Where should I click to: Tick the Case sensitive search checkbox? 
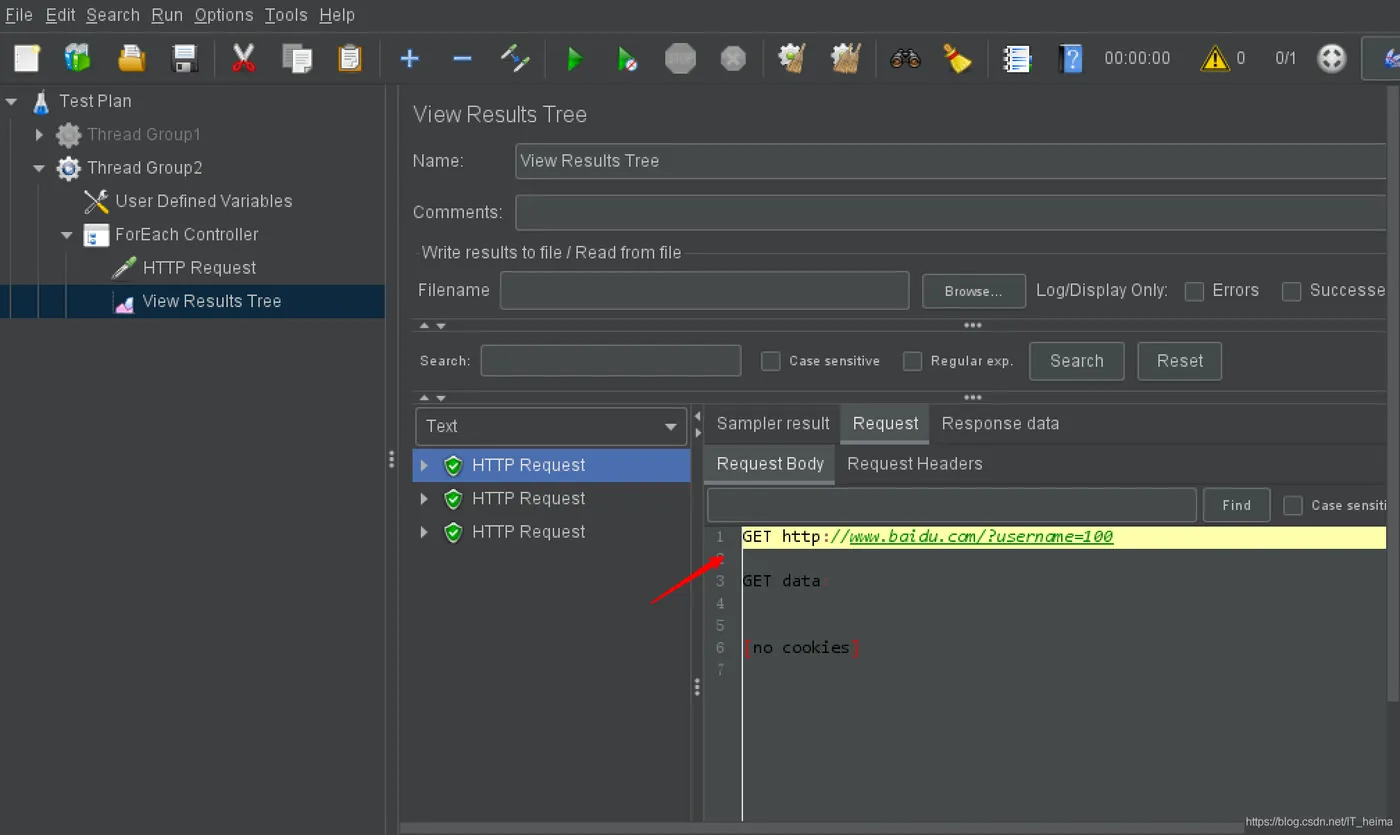pos(770,361)
